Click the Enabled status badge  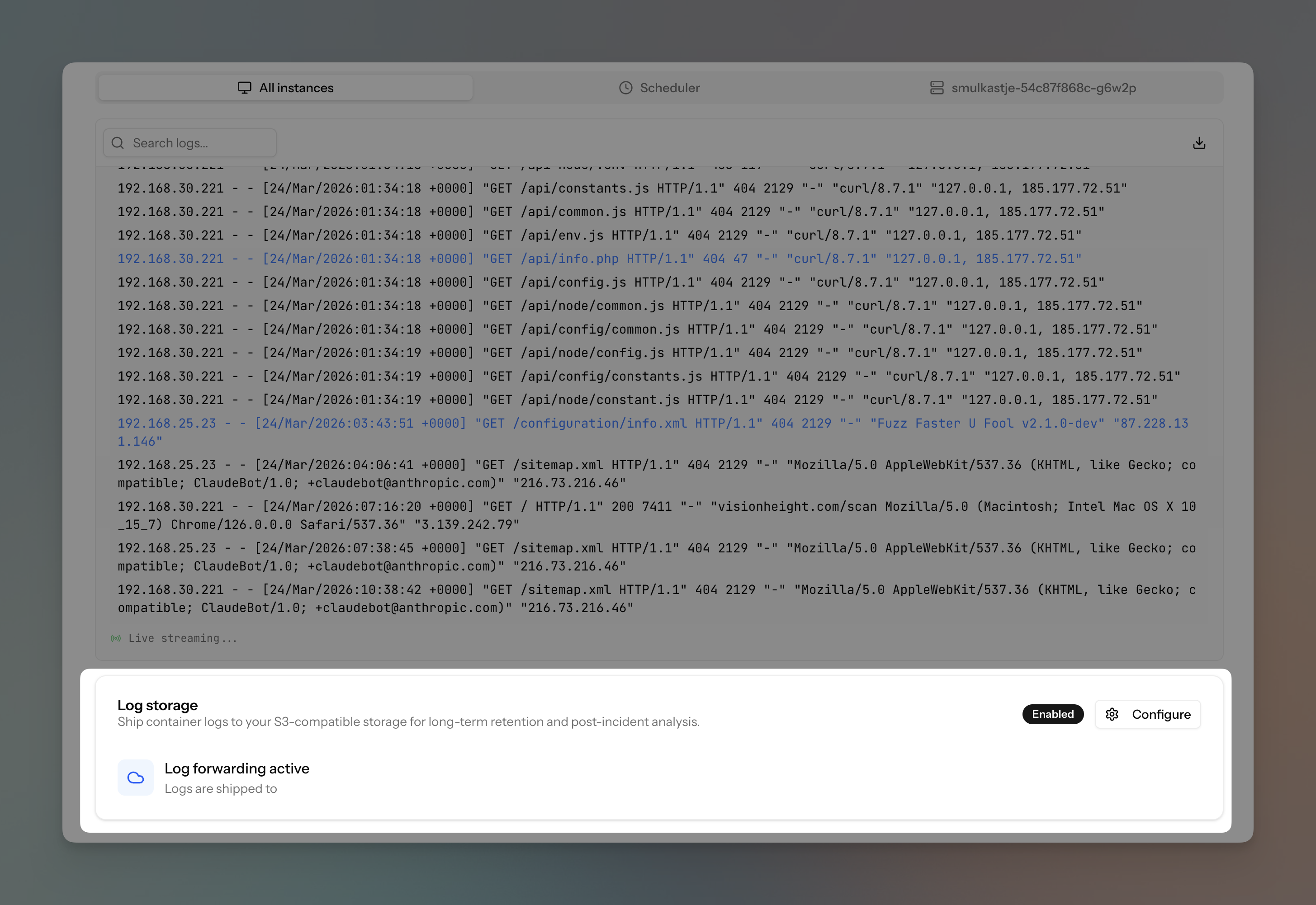coord(1052,714)
